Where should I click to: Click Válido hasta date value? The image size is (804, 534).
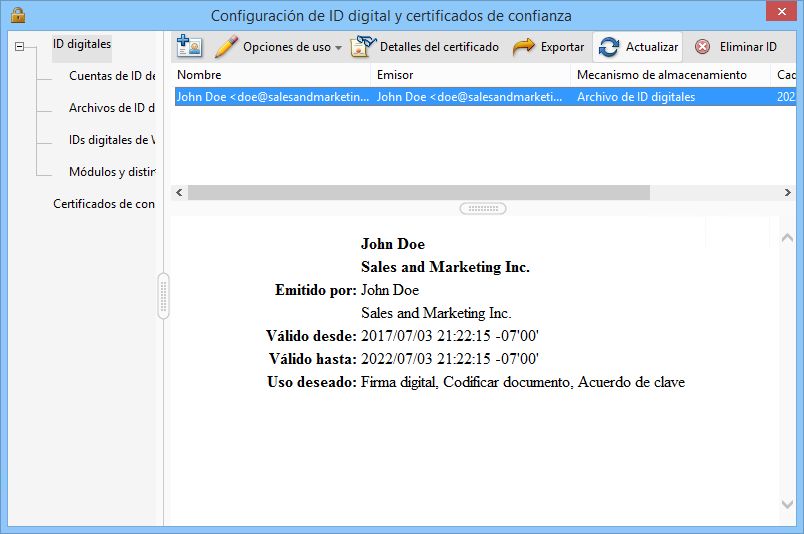coord(450,359)
